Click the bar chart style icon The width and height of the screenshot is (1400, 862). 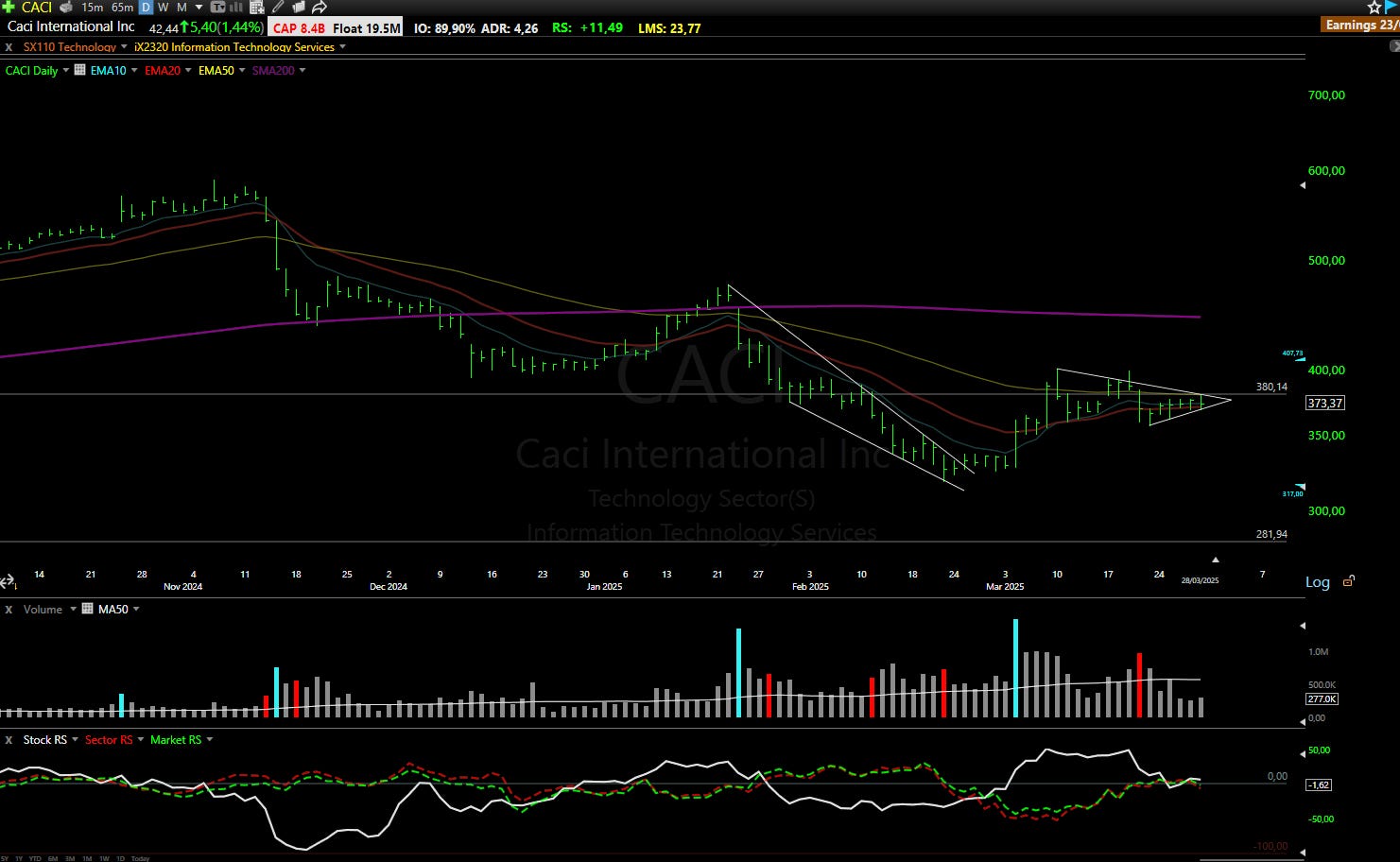[x=236, y=7]
